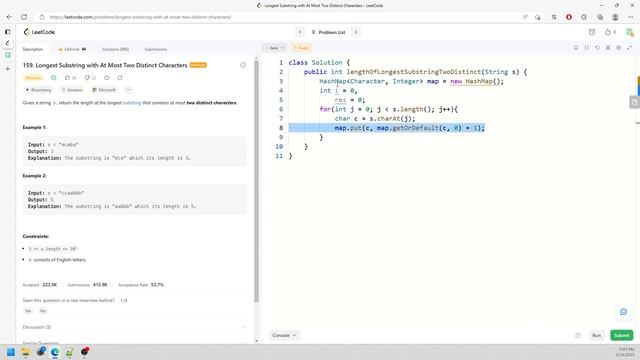Toggle the sidebar panel icon at top left
This screenshot has height=360, width=640.
click(x=7, y=31)
